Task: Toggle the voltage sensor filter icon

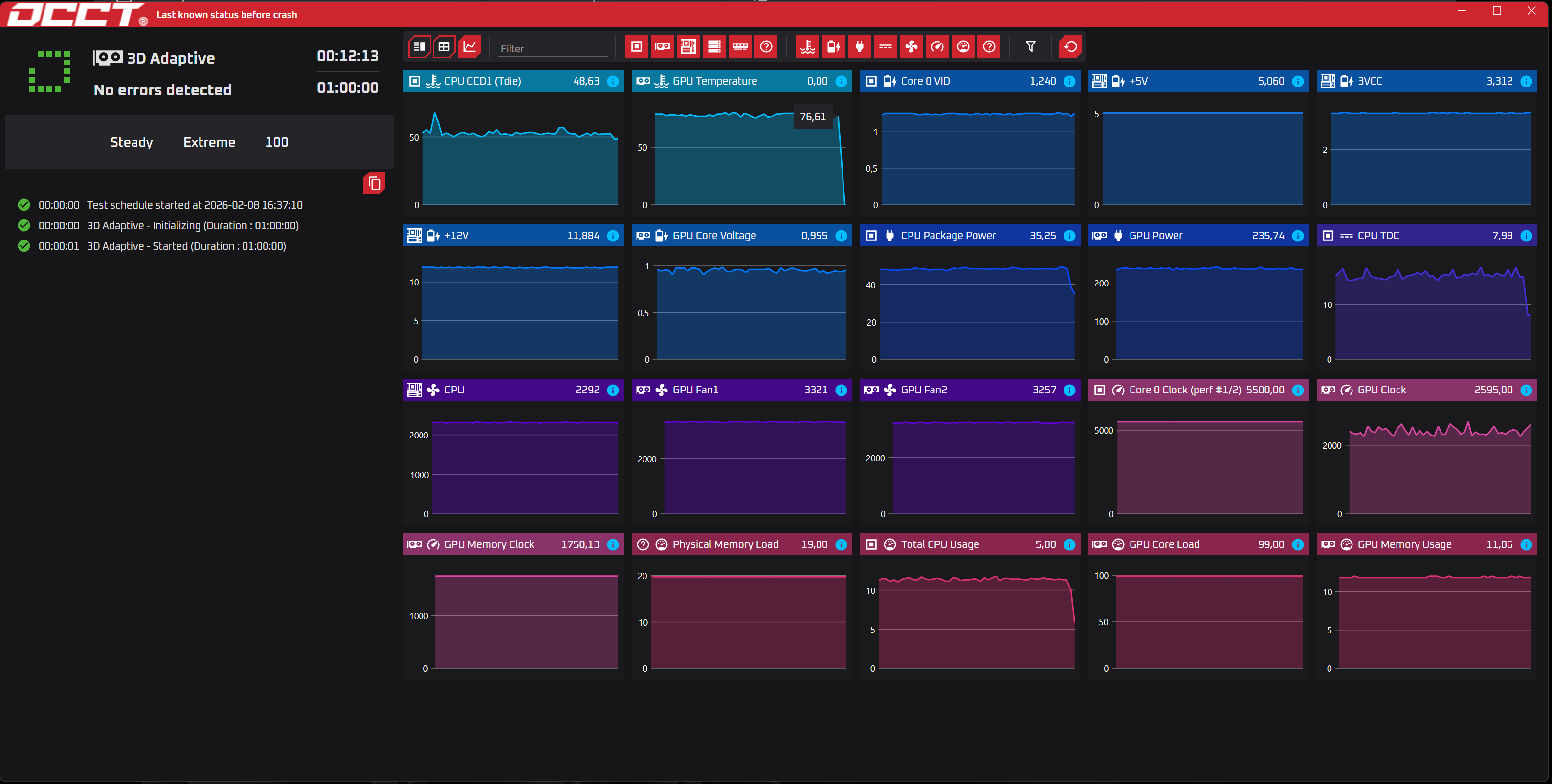Action: point(833,46)
